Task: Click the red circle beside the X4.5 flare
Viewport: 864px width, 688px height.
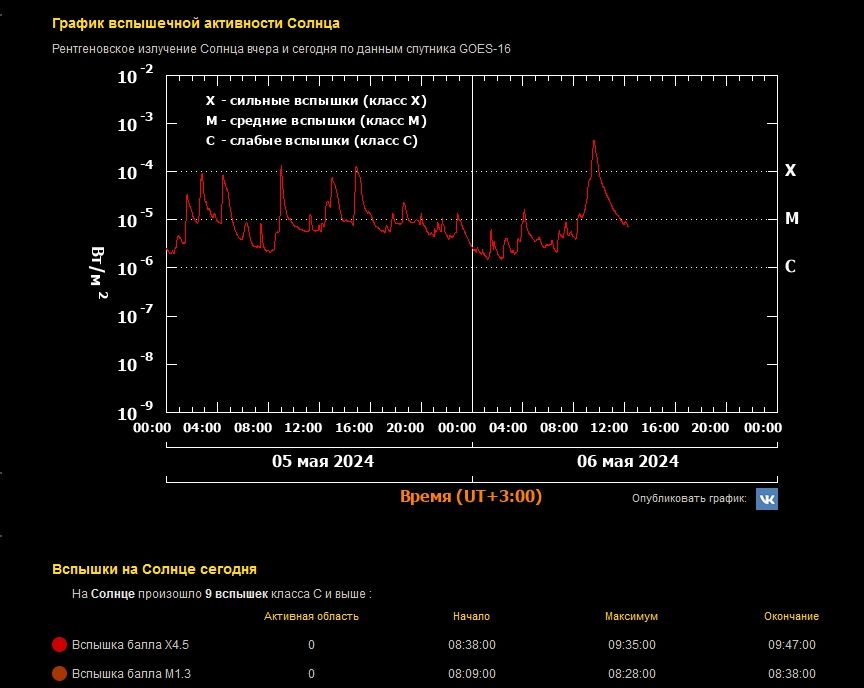Action: (x=59, y=645)
